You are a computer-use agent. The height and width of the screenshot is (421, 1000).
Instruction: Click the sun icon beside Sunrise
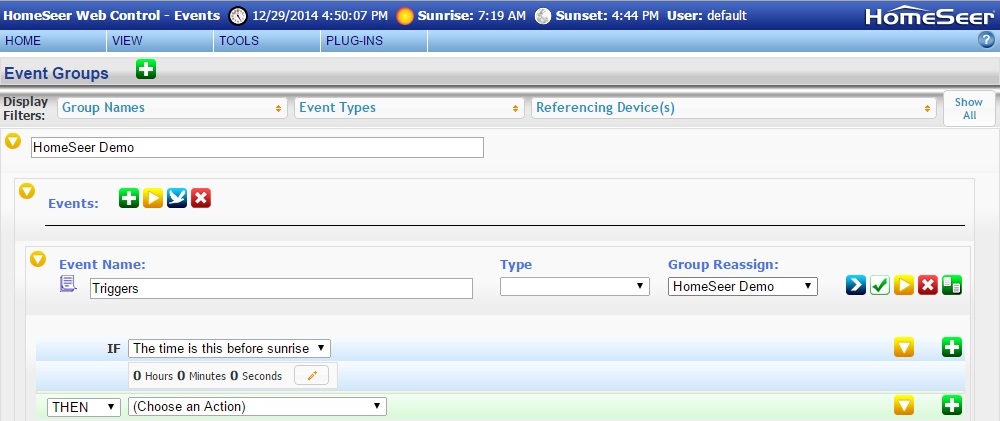tap(404, 15)
